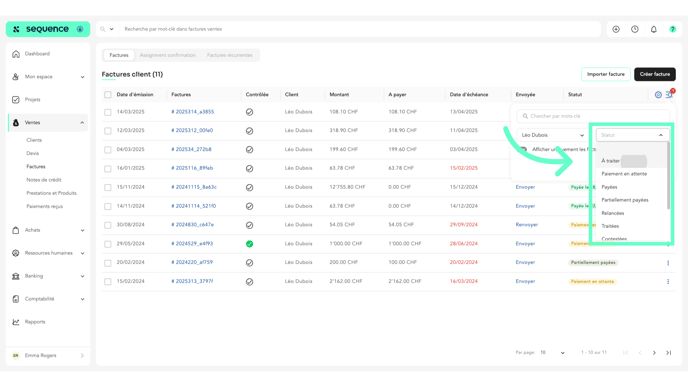Choose Paiement en attente status option
Screen dimensions: 688x387
pyautogui.click(x=624, y=174)
